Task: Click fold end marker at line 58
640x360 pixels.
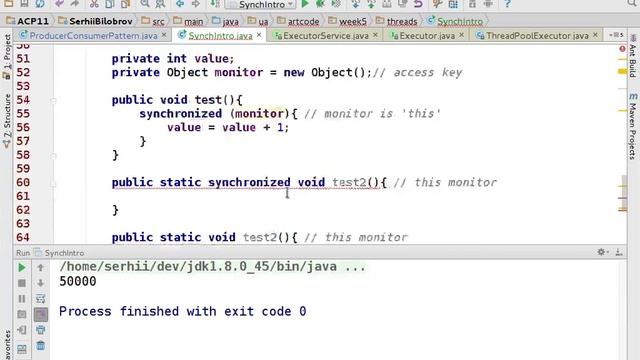Action: tap(53, 156)
